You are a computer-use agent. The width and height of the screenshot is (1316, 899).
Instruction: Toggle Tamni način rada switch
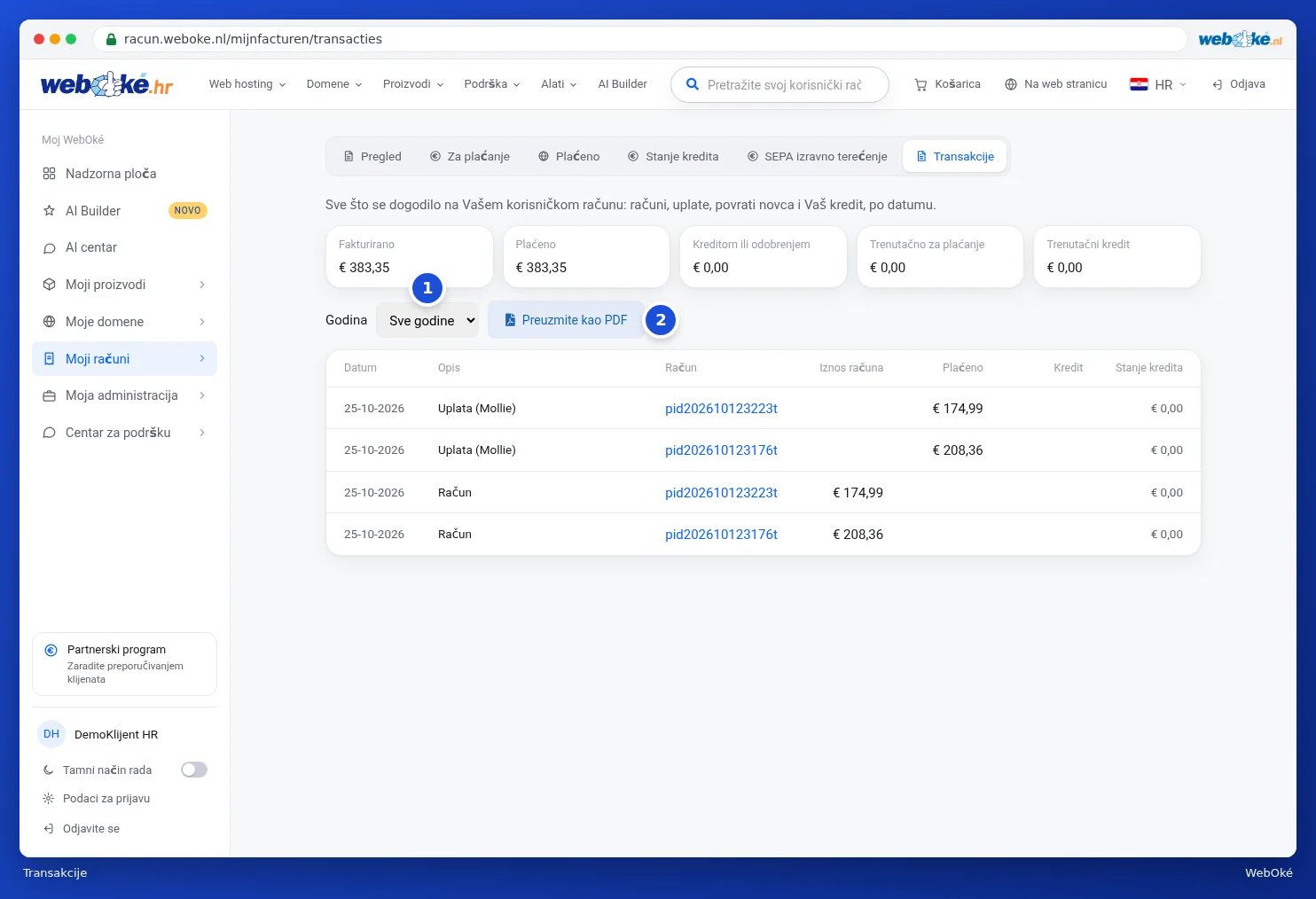coord(194,770)
